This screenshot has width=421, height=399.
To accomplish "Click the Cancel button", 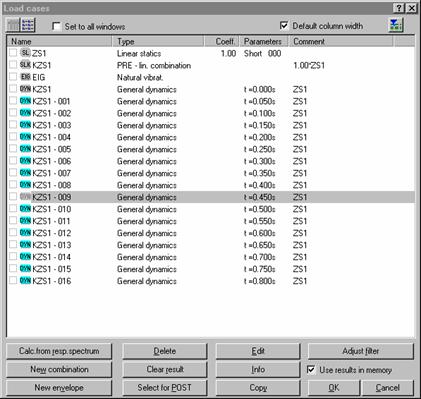I will 388,388.
